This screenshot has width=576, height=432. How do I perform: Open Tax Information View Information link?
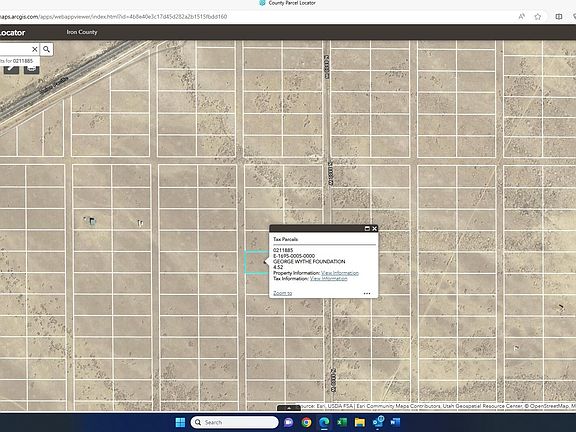[328, 278]
